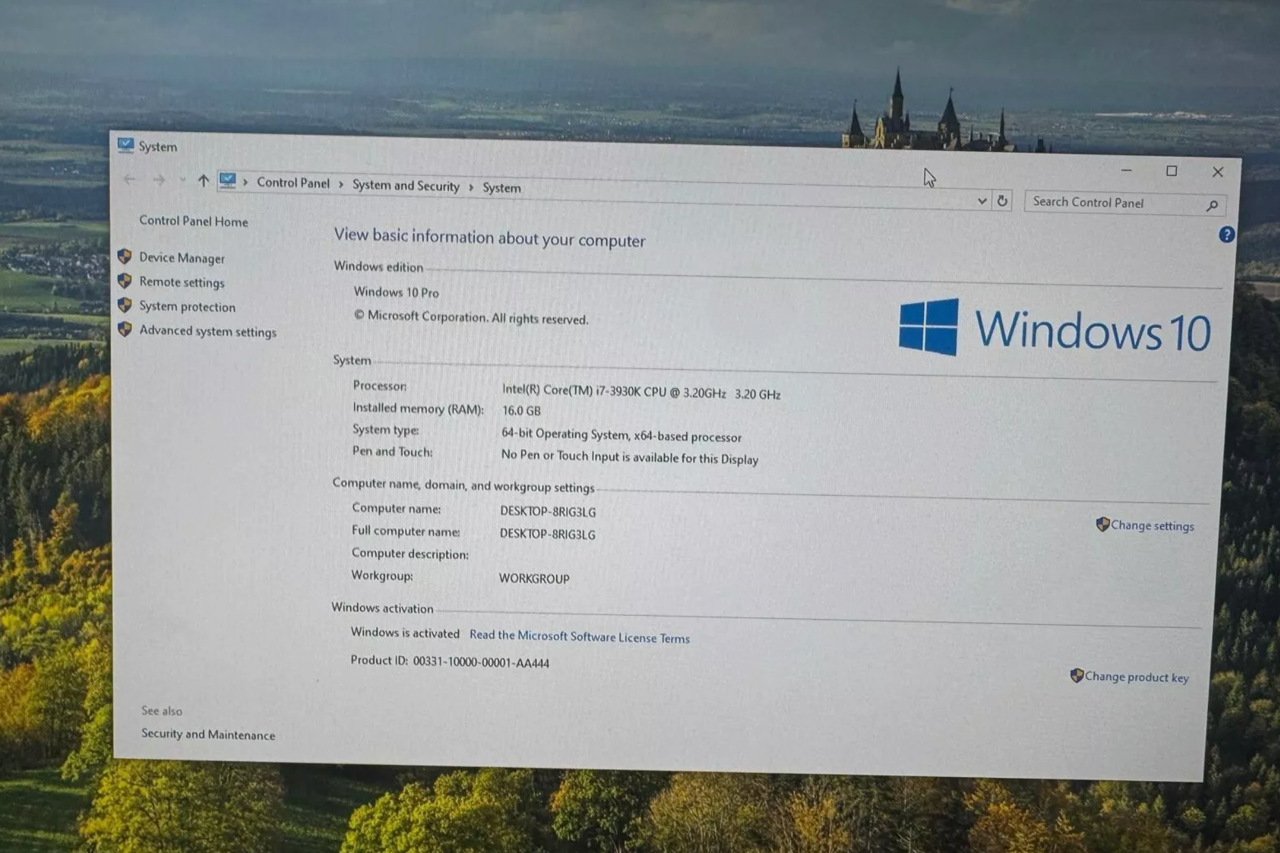Image resolution: width=1280 pixels, height=853 pixels.
Task: Open the Control Panel breadcrumb
Action: tap(293, 183)
